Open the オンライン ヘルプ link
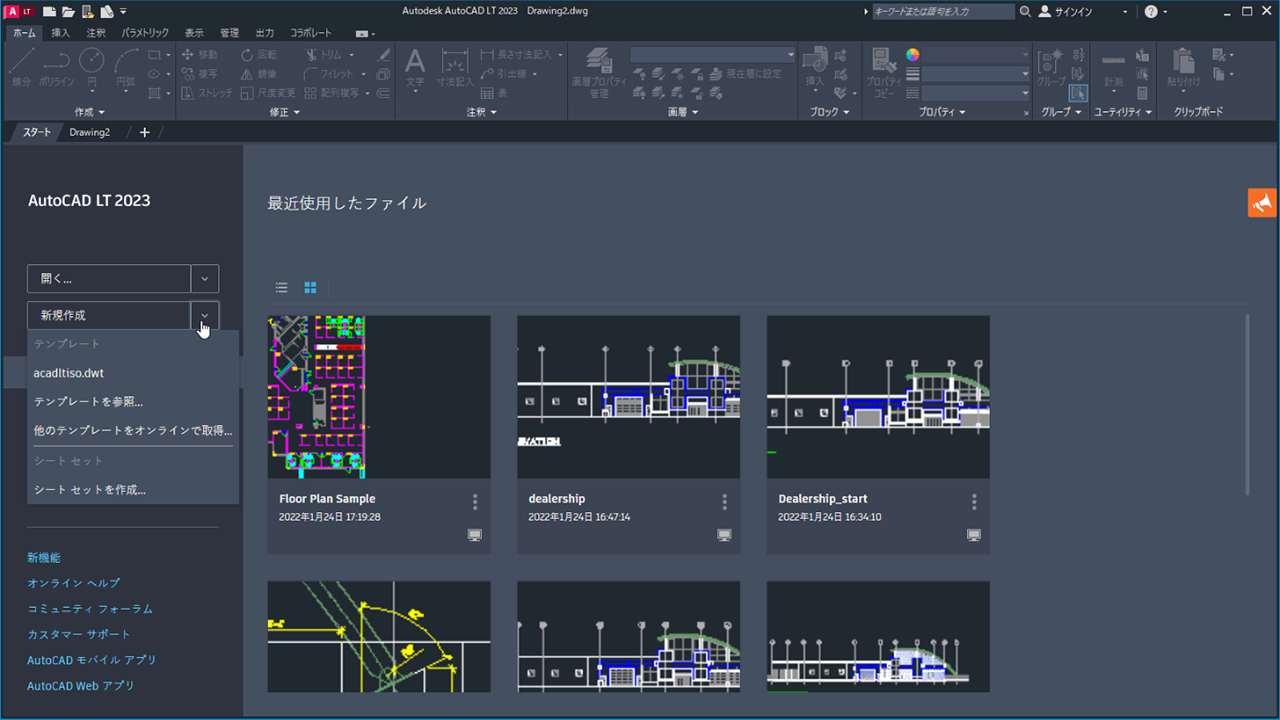Viewport: 1280px width, 720px height. [x=74, y=583]
